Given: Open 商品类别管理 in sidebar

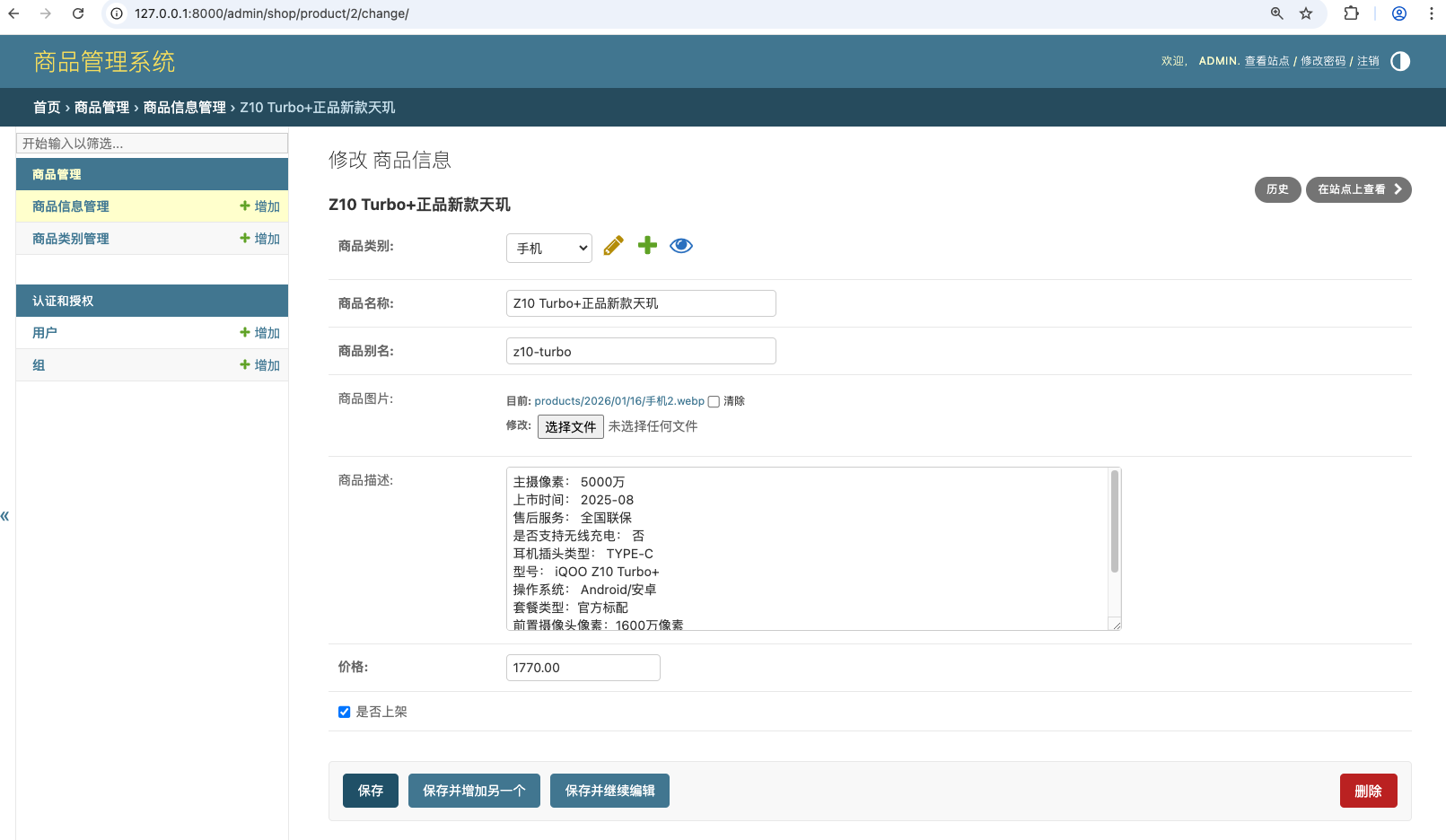Looking at the screenshot, I should coord(71,239).
